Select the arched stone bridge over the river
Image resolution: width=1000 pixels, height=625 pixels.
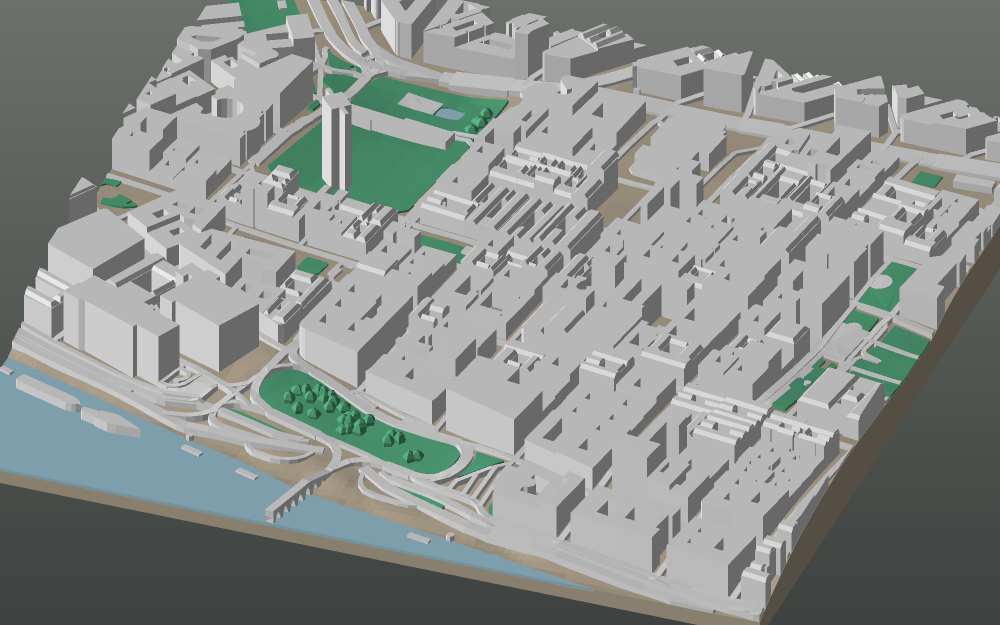click(300, 496)
